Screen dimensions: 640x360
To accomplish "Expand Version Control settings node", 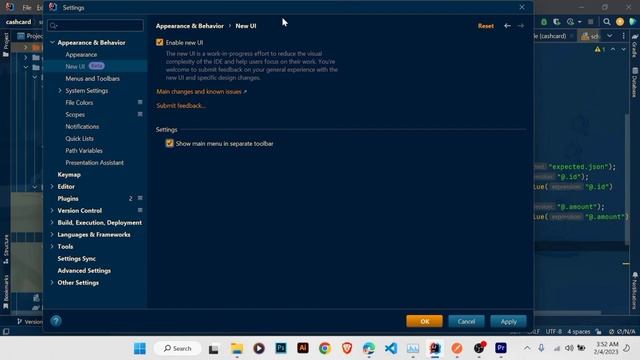I will 52,211.
